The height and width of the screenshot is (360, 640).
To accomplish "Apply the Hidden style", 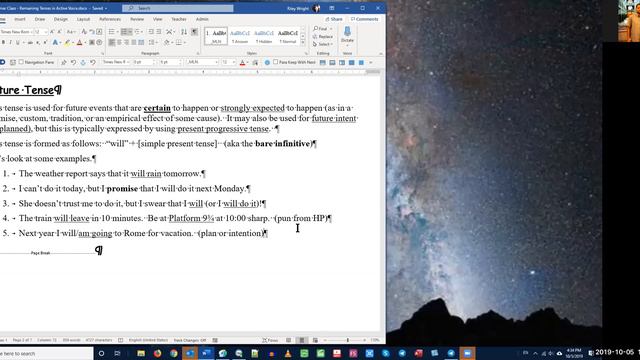I will point(264,36).
